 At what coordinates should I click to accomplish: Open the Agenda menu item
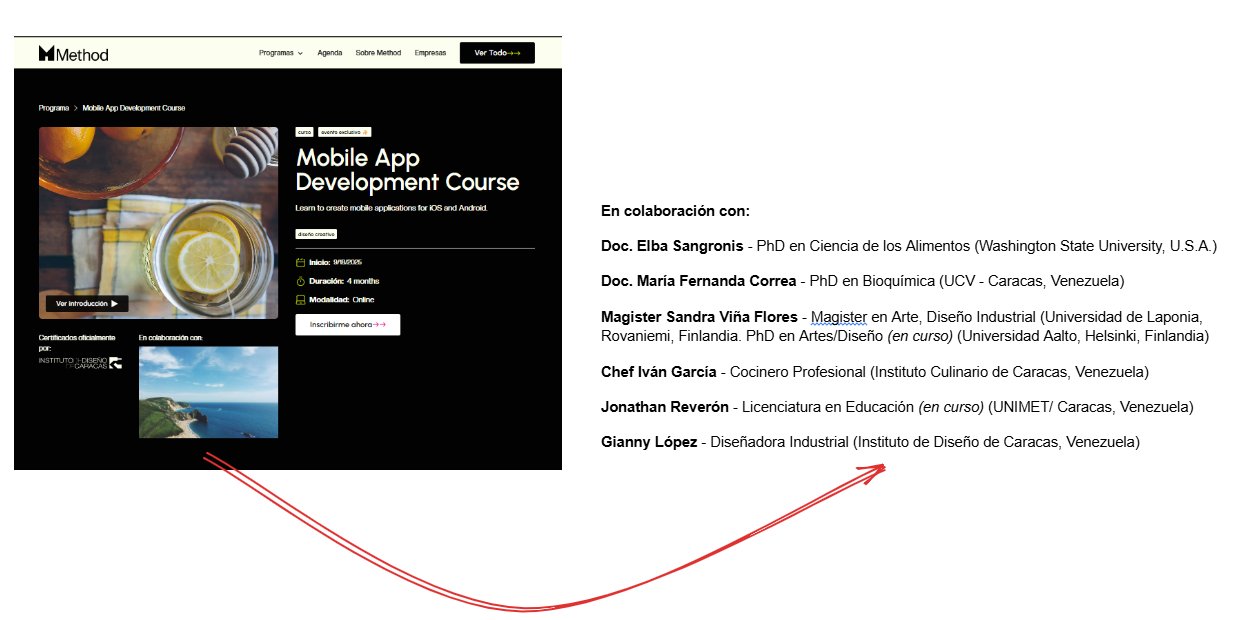point(330,53)
